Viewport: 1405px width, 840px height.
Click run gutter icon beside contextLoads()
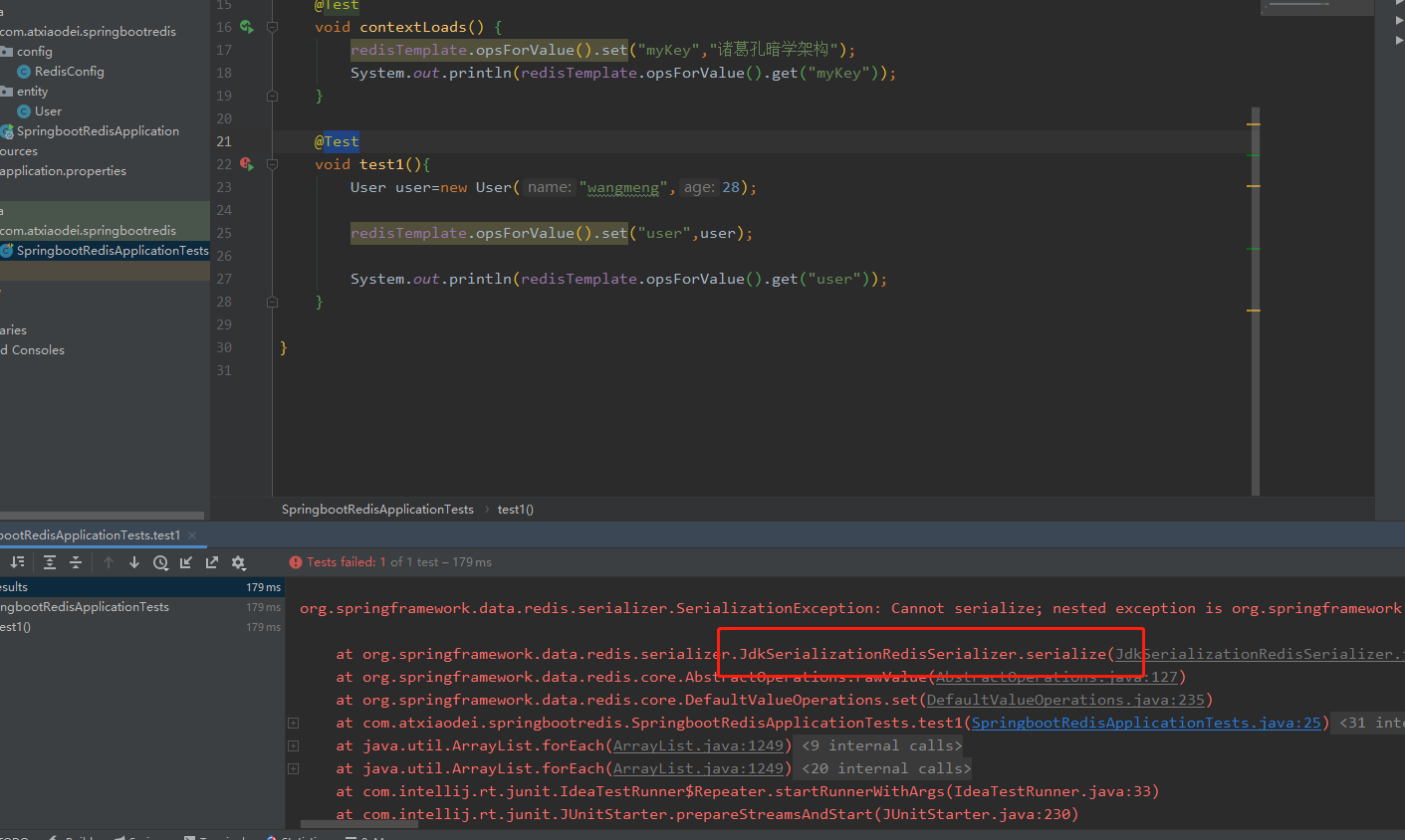(246, 27)
